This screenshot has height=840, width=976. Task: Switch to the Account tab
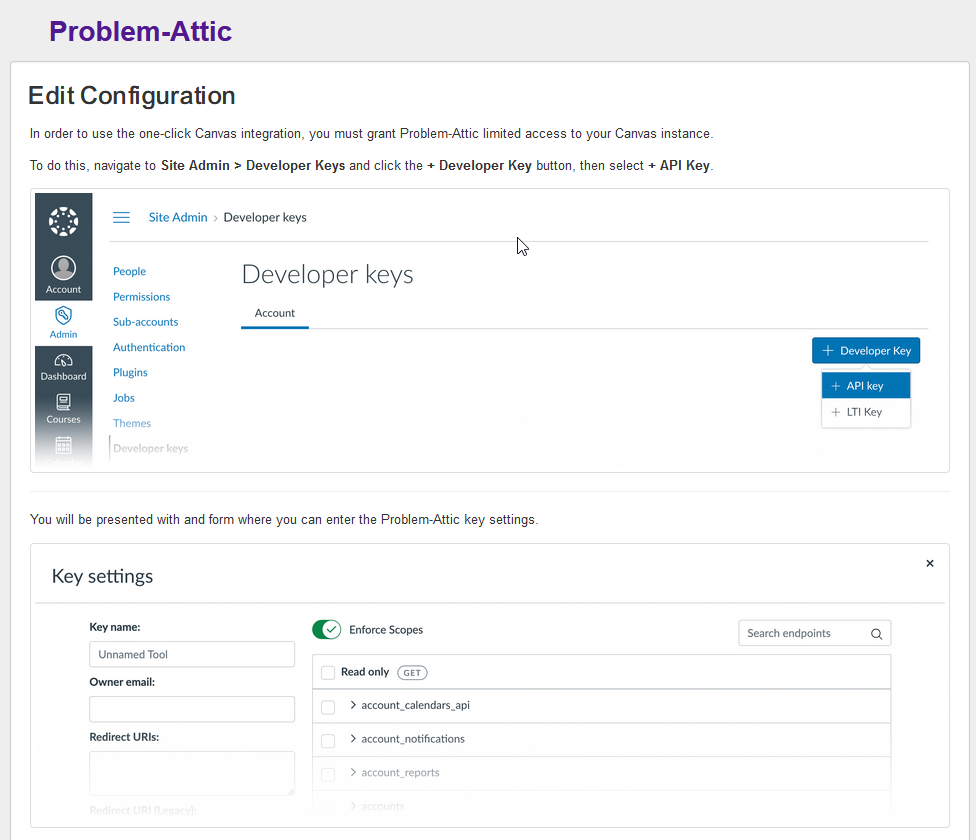tap(274, 313)
